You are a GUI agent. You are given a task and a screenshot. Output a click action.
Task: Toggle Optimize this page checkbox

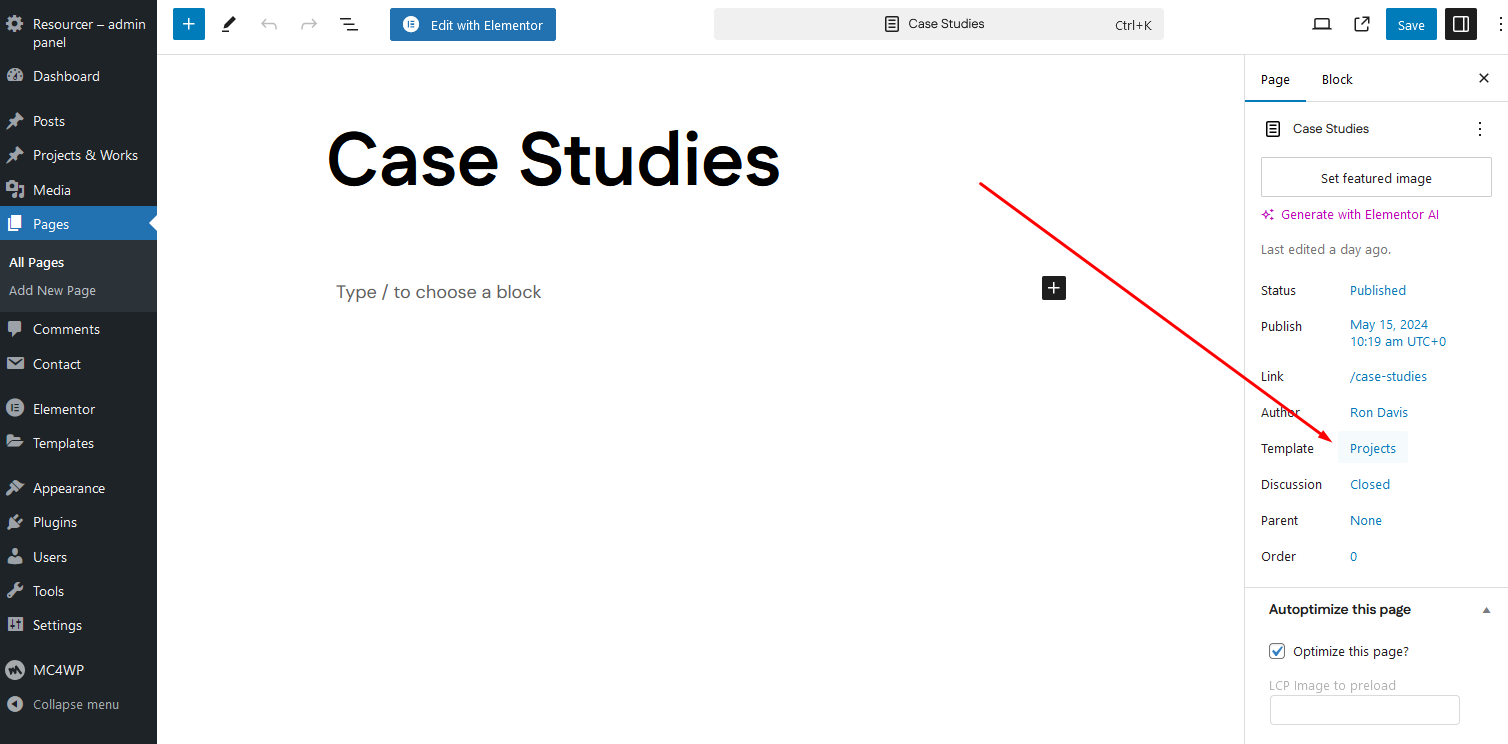[x=1277, y=651]
